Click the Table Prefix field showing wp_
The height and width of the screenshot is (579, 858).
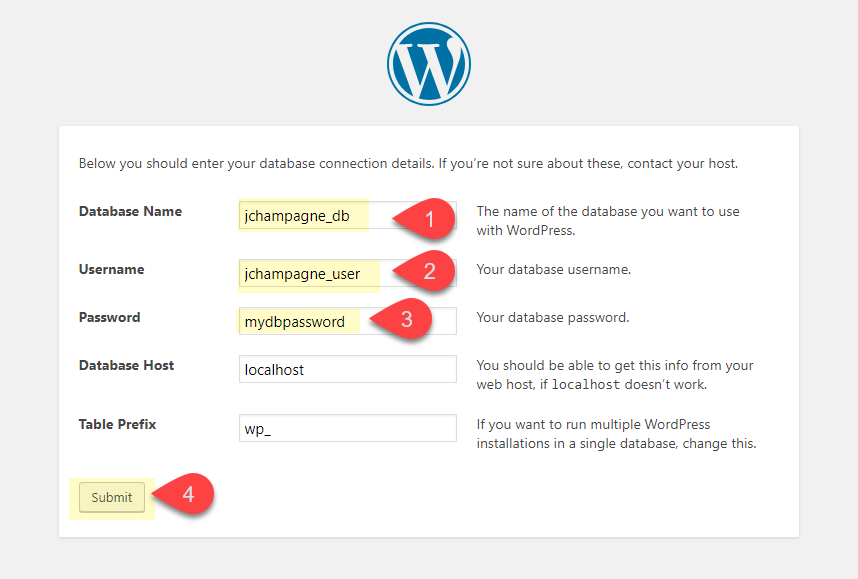coord(347,428)
